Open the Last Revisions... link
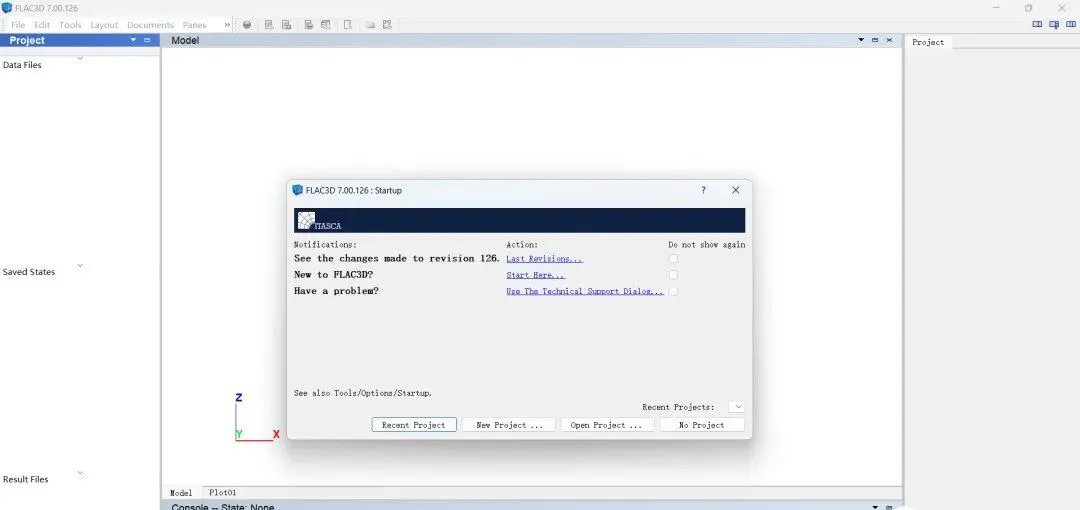Screen dimensions: 1080x510 click(x=544, y=258)
